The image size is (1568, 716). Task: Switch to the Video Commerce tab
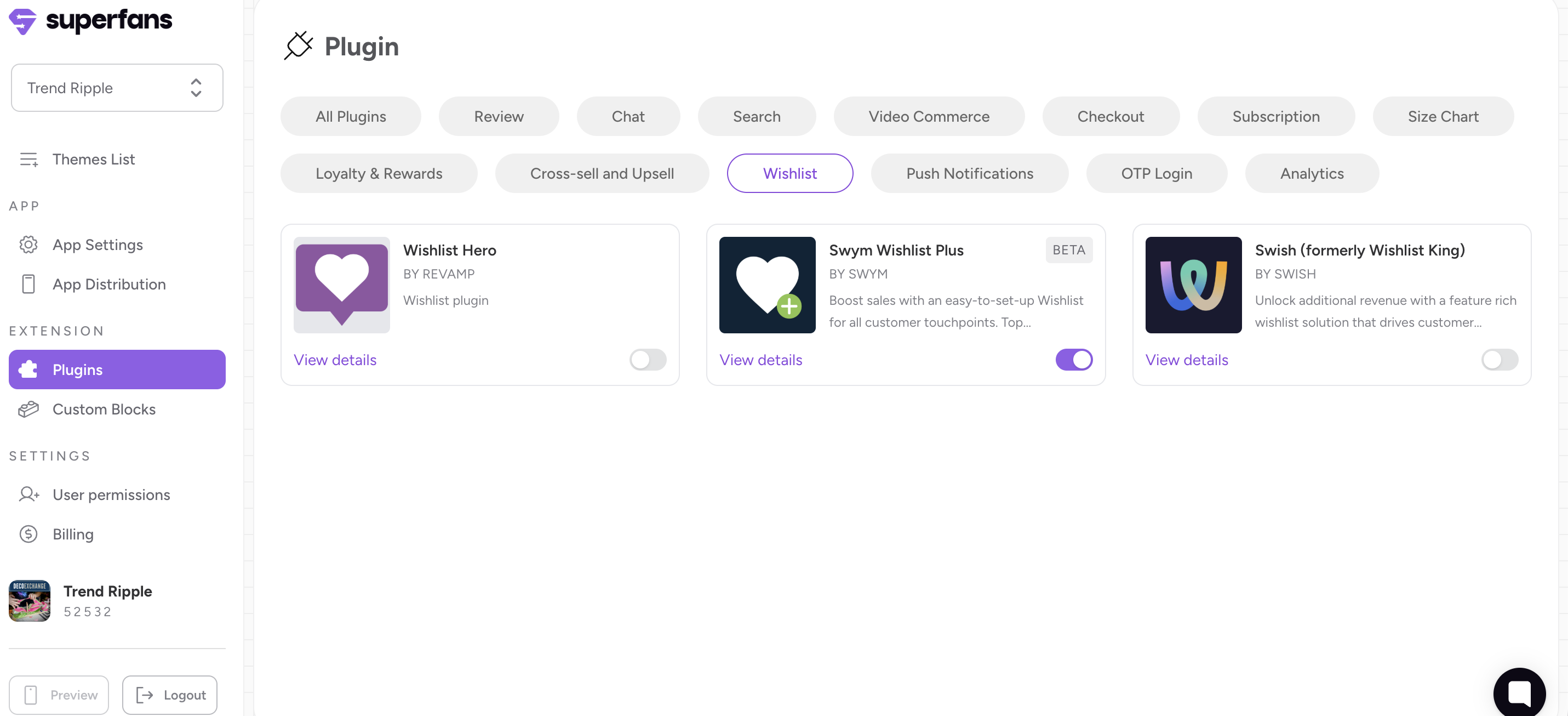(x=928, y=116)
